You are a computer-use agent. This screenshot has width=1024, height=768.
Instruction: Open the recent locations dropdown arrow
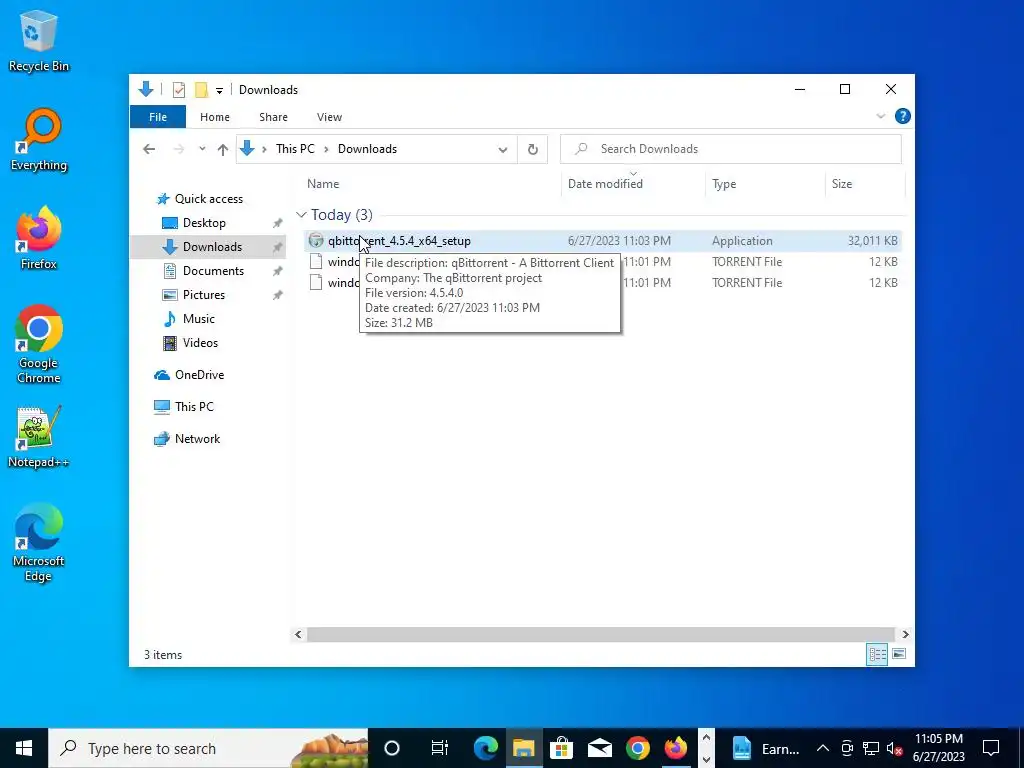click(x=202, y=149)
